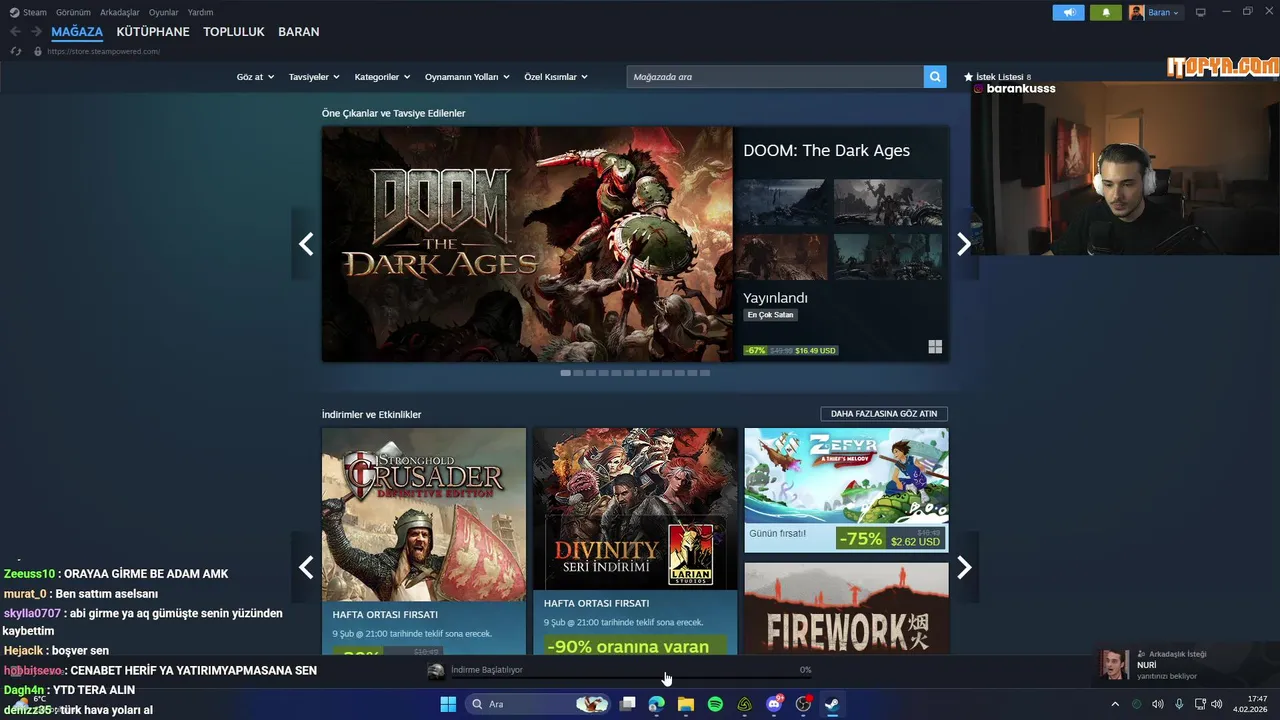Go forward with the navigation right arrow
The width and height of the screenshot is (1280, 720).
click(36, 32)
